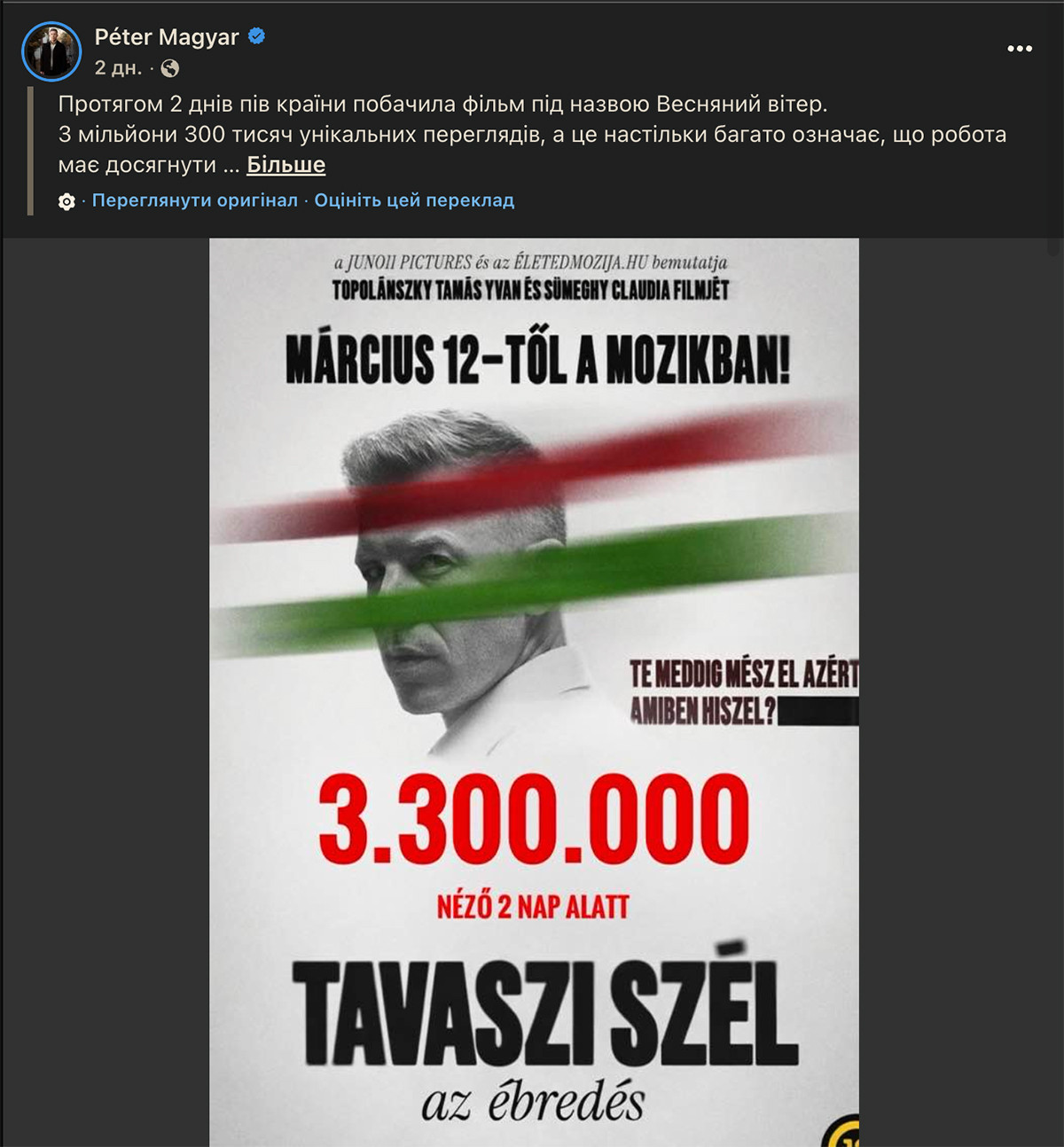The height and width of the screenshot is (1147, 1064).
Task: Click the translated post text paragraph
Action: (532, 134)
